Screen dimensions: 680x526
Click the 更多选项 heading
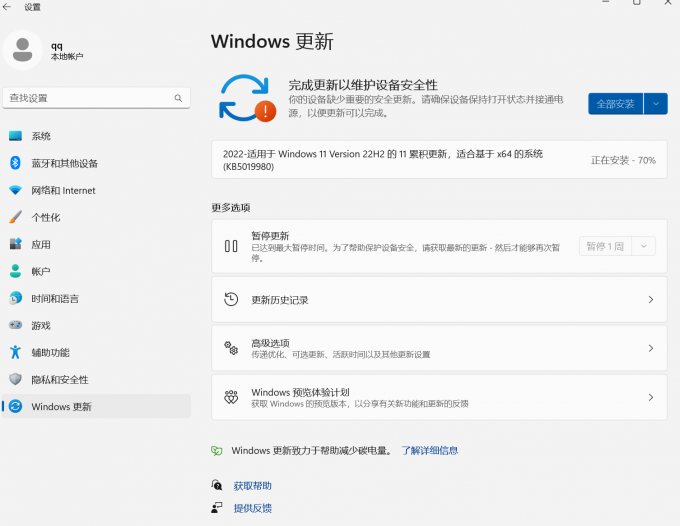(x=231, y=208)
